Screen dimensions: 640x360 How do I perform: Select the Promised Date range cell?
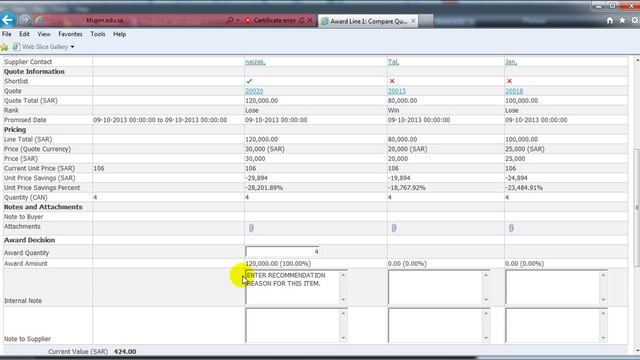[x=160, y=120]
